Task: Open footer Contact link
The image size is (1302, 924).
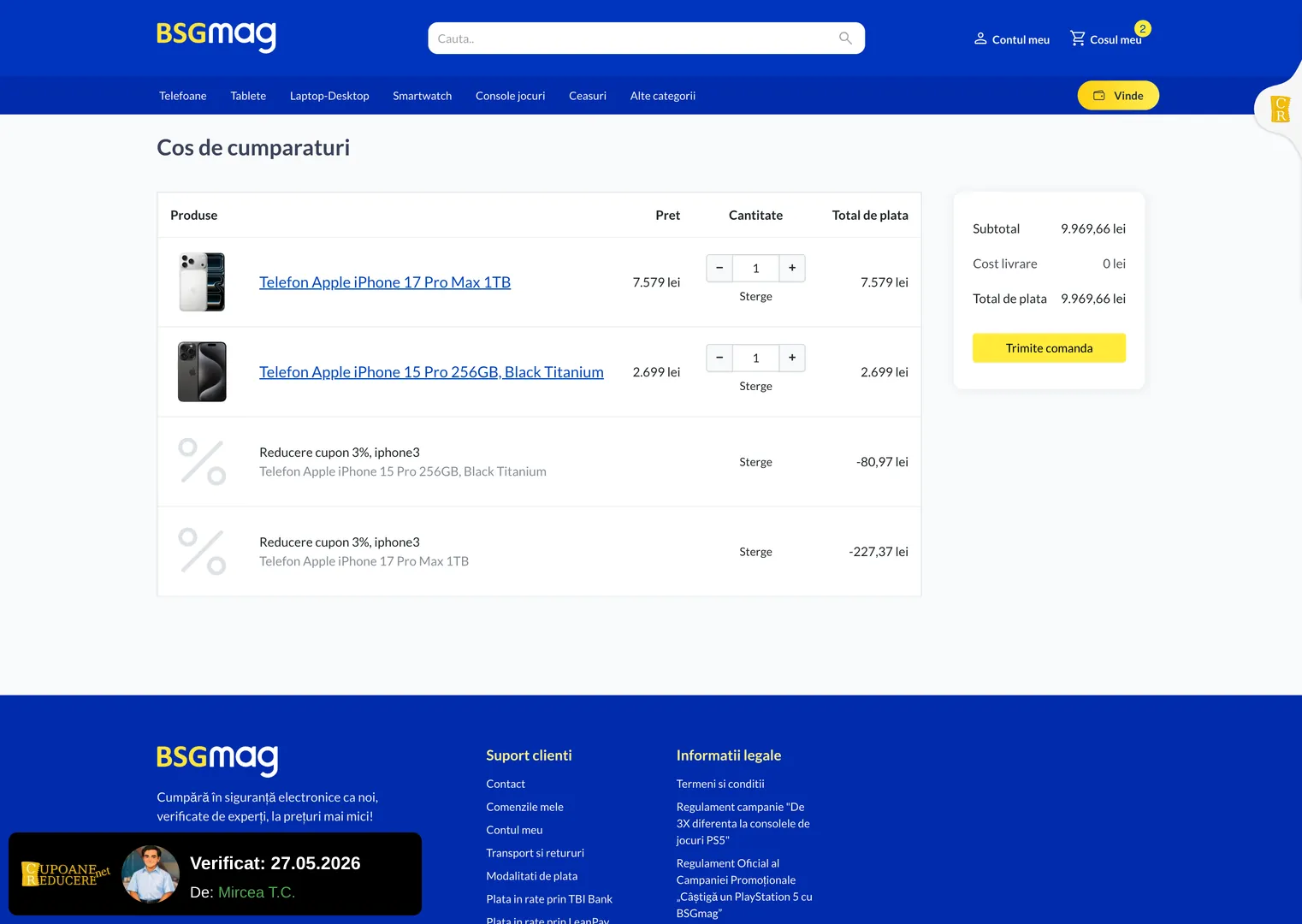Action: [506, 784]
